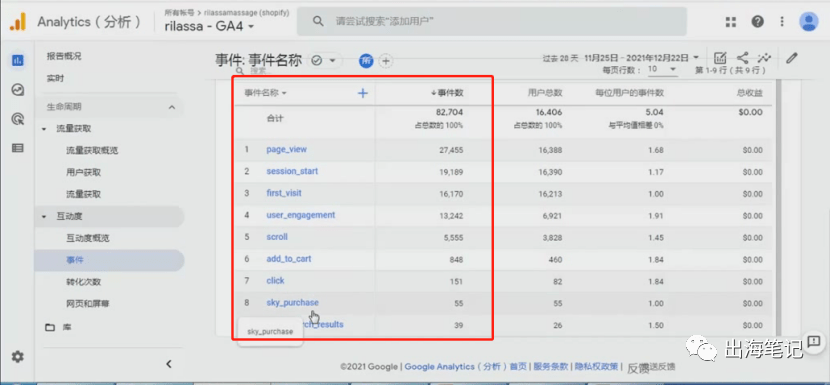Viewport: 830px width, 385px height.
Task: Open the rows per page dropdown
Action: point(662,69)
